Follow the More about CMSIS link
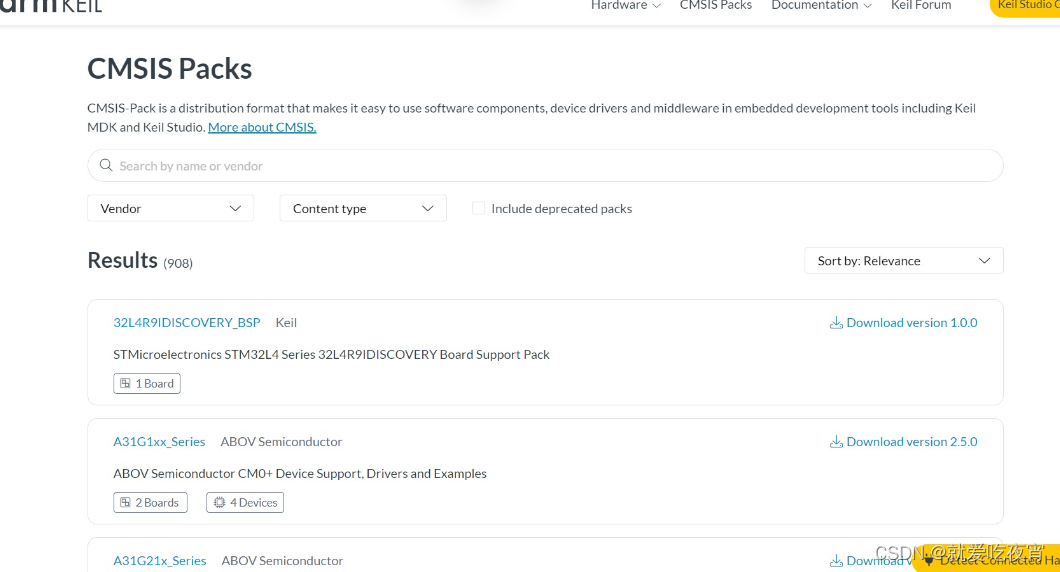This screenshot has height=572, width=1060. (x=262, y=127)
